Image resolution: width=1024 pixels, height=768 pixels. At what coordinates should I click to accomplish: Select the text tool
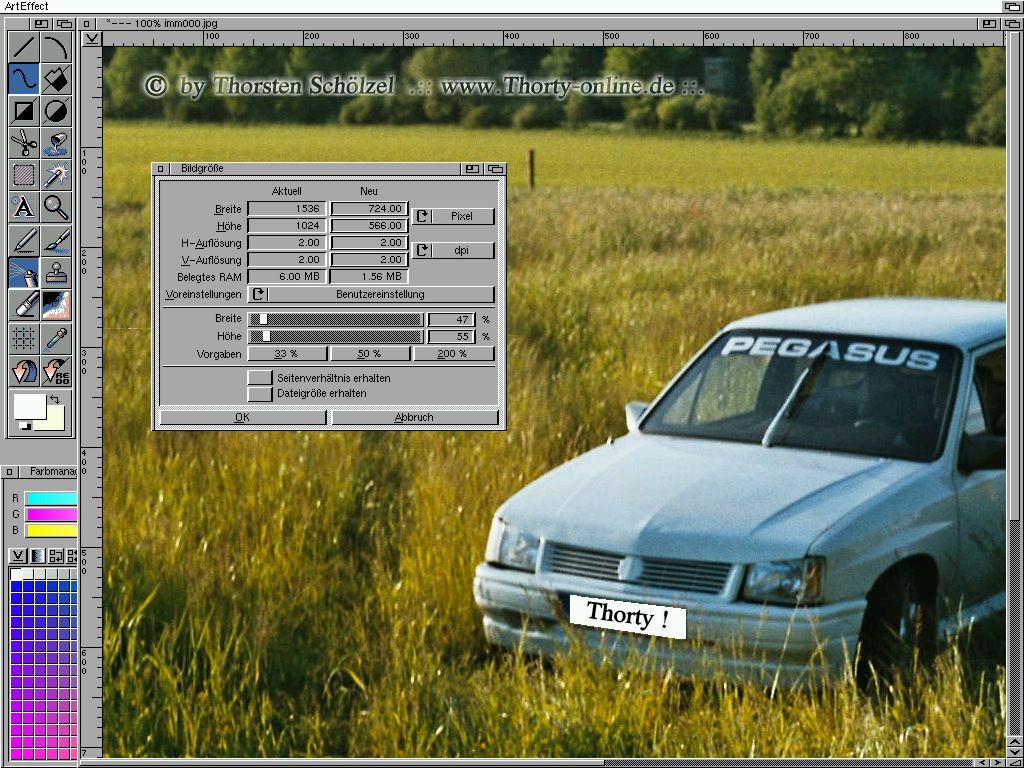coord(23,207)
